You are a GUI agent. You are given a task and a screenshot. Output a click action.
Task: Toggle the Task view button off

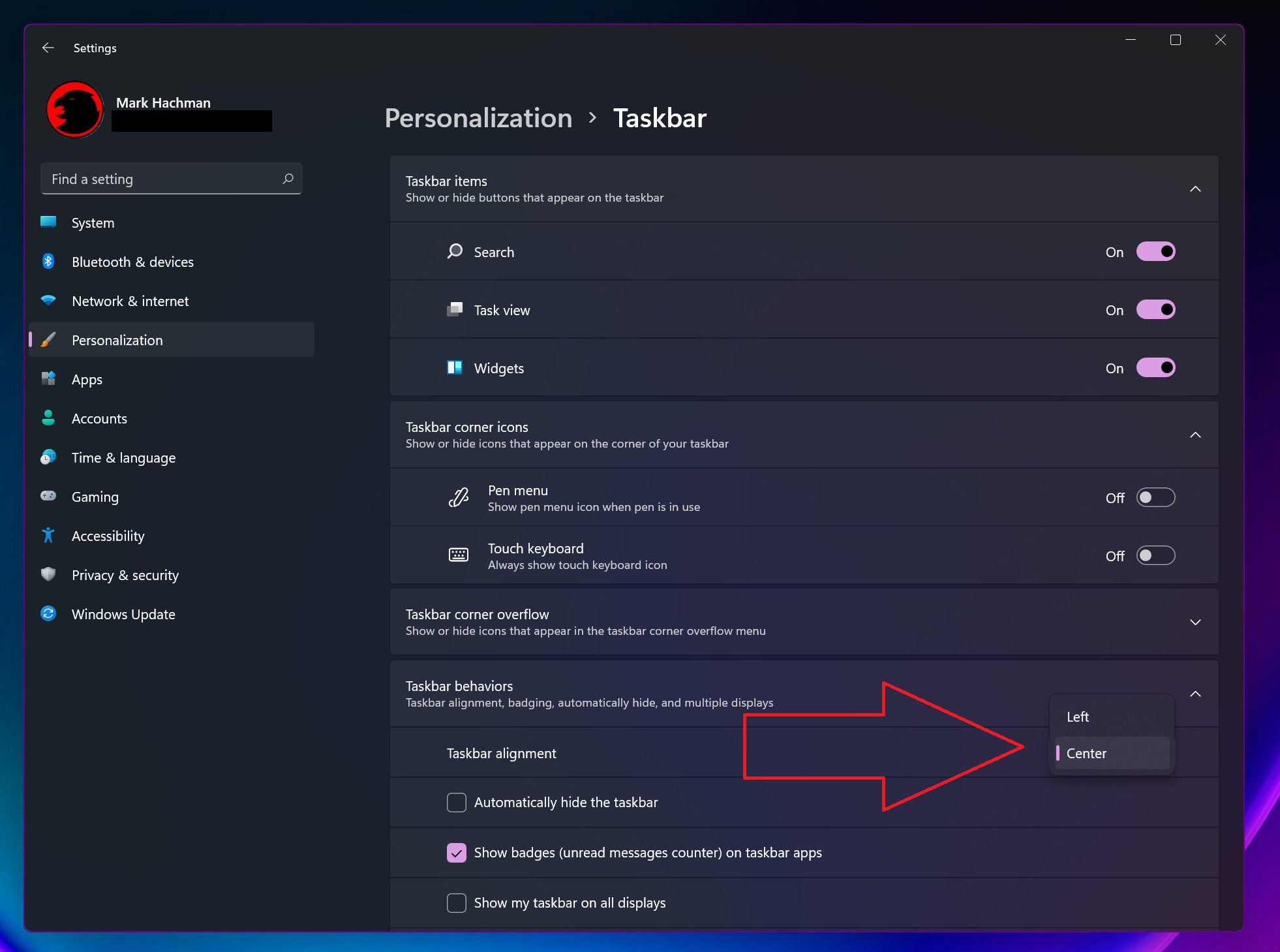1155,310
